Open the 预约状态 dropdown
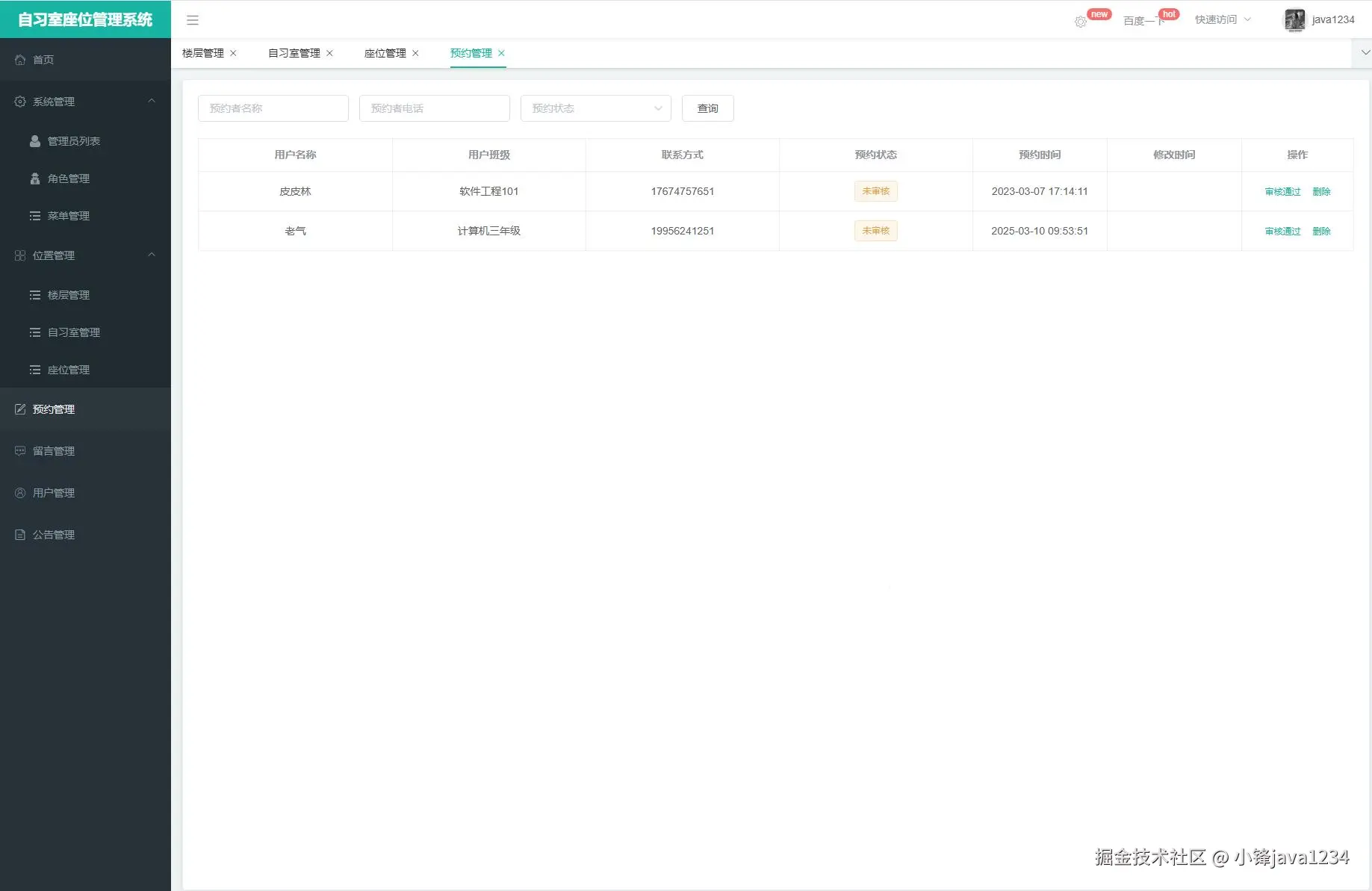Viewport: 1372px width, 891px height. [x=595, y=108]
